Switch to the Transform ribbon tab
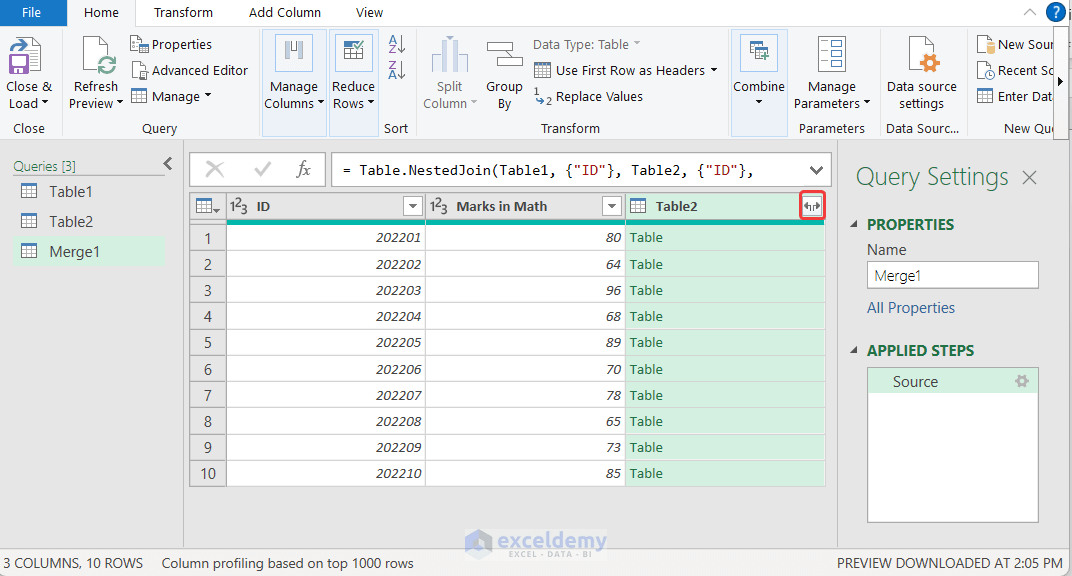 click(183, 12)
